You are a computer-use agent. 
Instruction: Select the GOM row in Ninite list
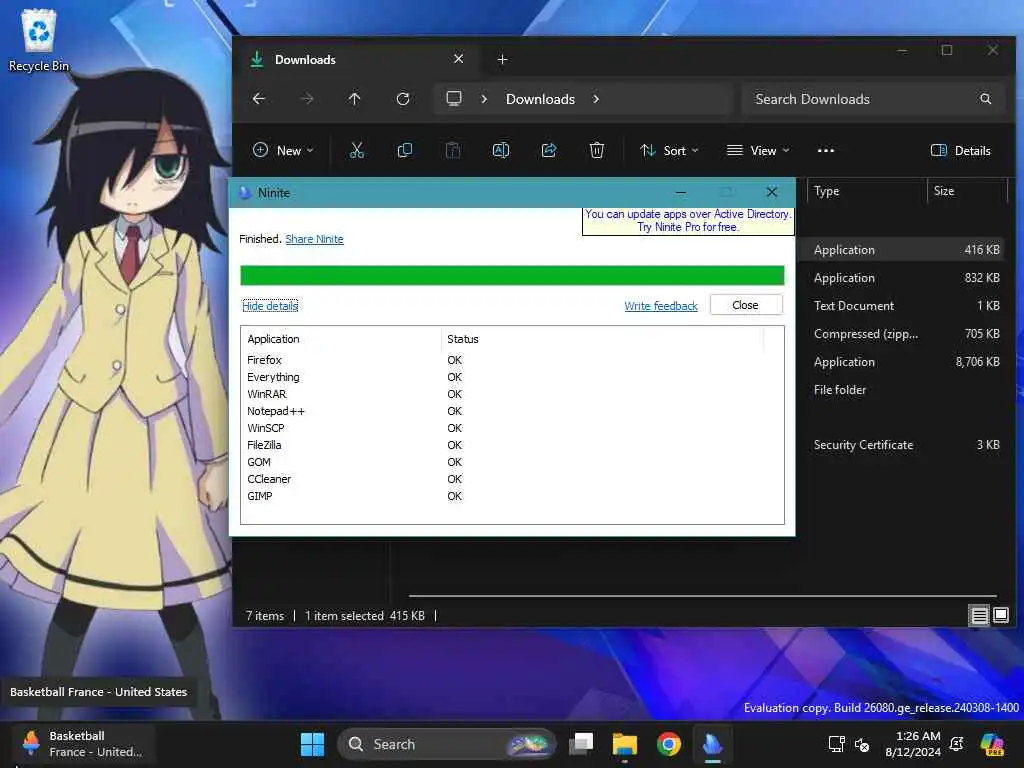tap(512, 462)
